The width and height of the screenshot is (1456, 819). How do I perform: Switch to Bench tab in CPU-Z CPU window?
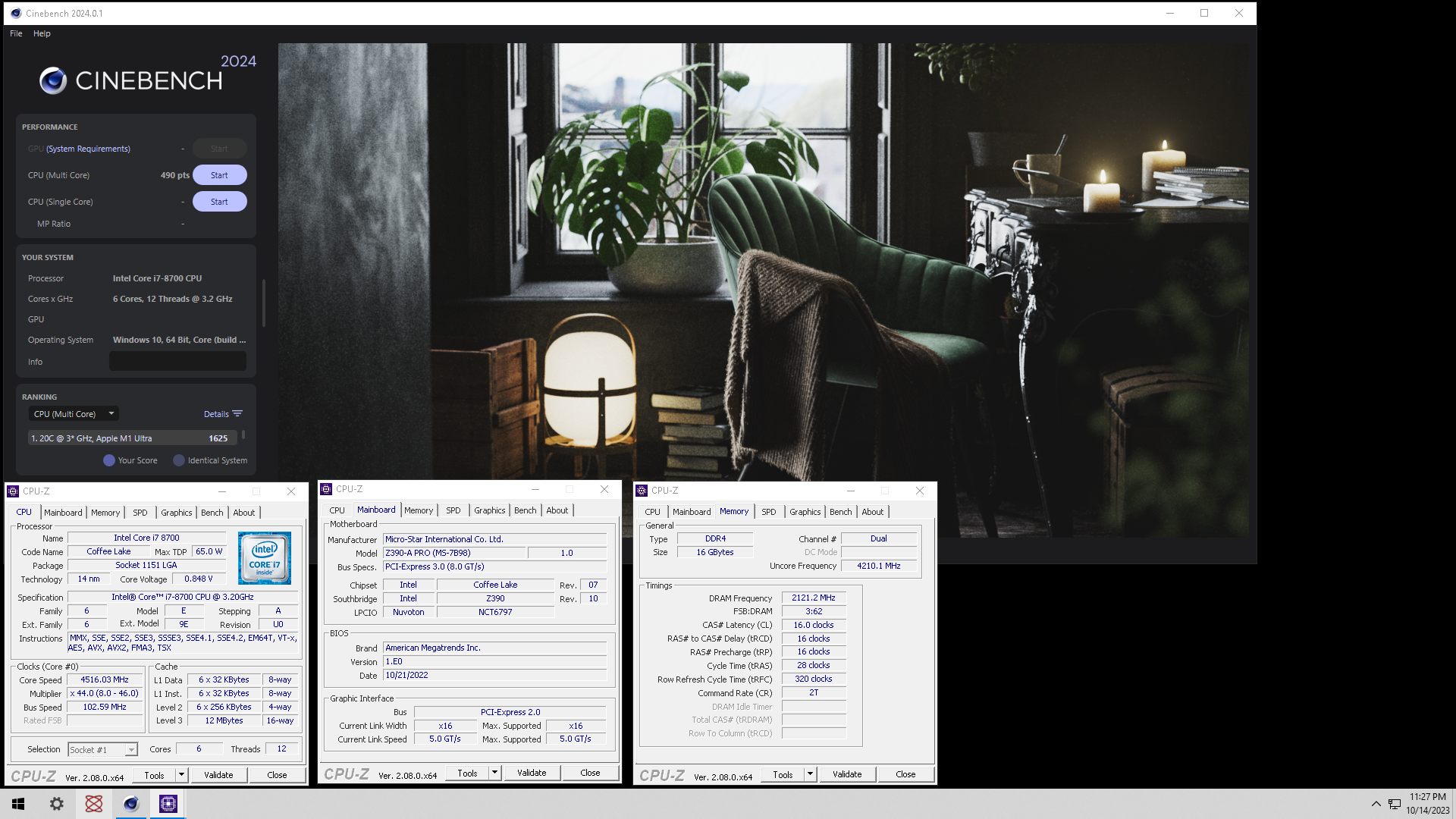[212, 513]
